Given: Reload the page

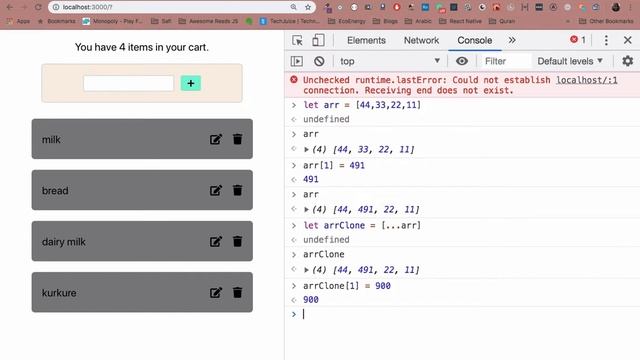Looking at the screenshot, I should 38,7.
